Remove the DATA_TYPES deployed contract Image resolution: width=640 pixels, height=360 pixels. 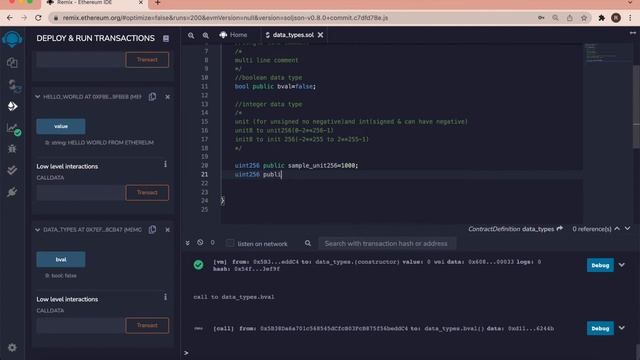click(x=167, y=230)
